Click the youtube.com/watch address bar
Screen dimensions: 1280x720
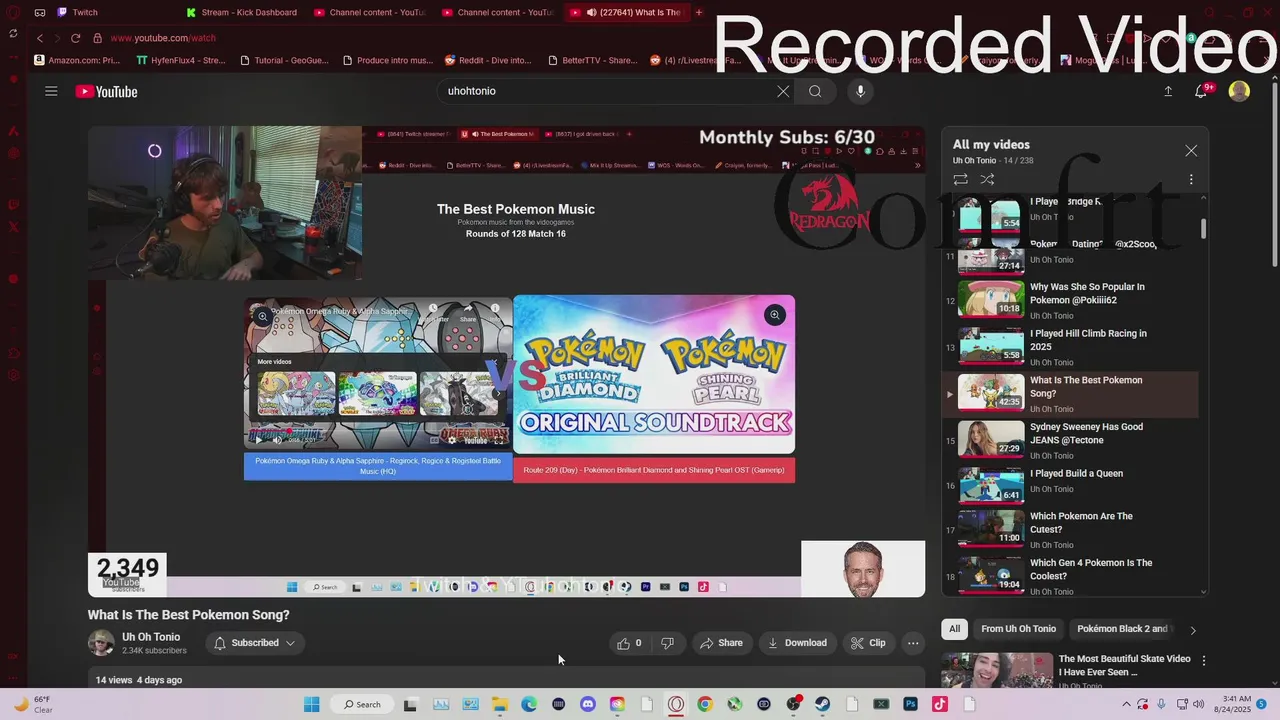163,38
